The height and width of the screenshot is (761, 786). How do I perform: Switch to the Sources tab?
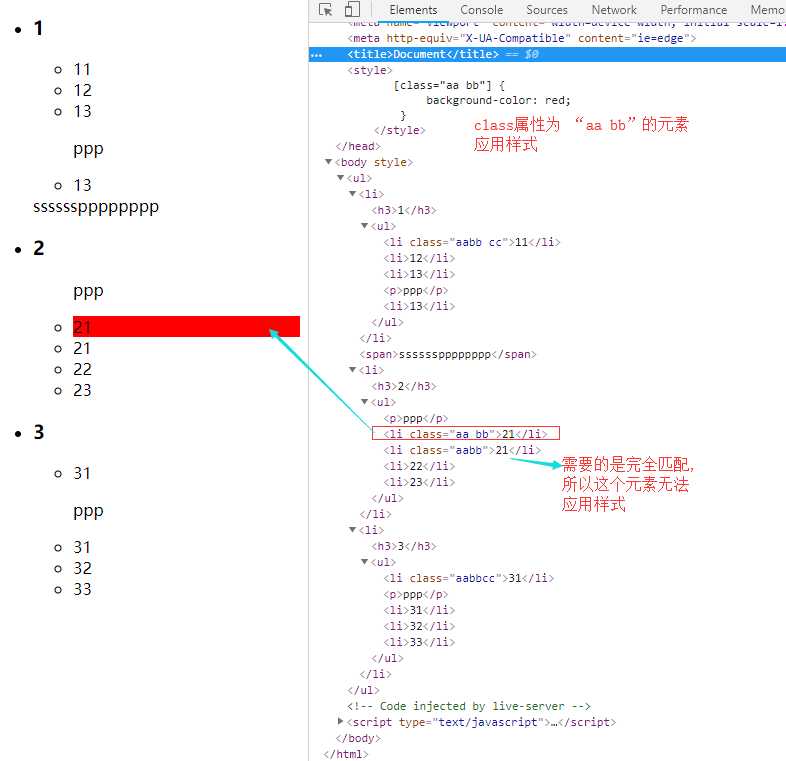[546, 10]
